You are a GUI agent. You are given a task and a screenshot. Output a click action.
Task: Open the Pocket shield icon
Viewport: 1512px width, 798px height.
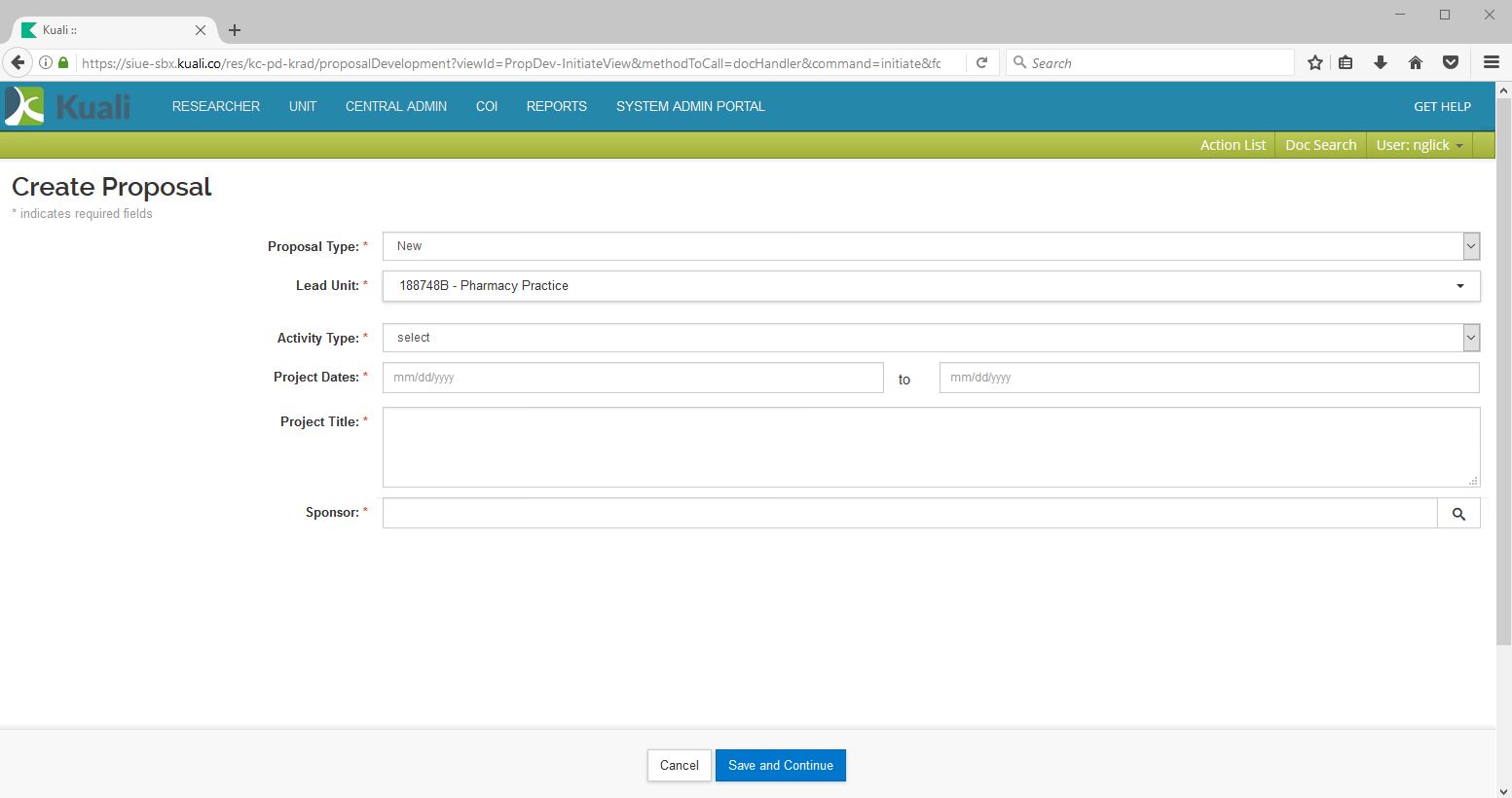click(1451, 63)
